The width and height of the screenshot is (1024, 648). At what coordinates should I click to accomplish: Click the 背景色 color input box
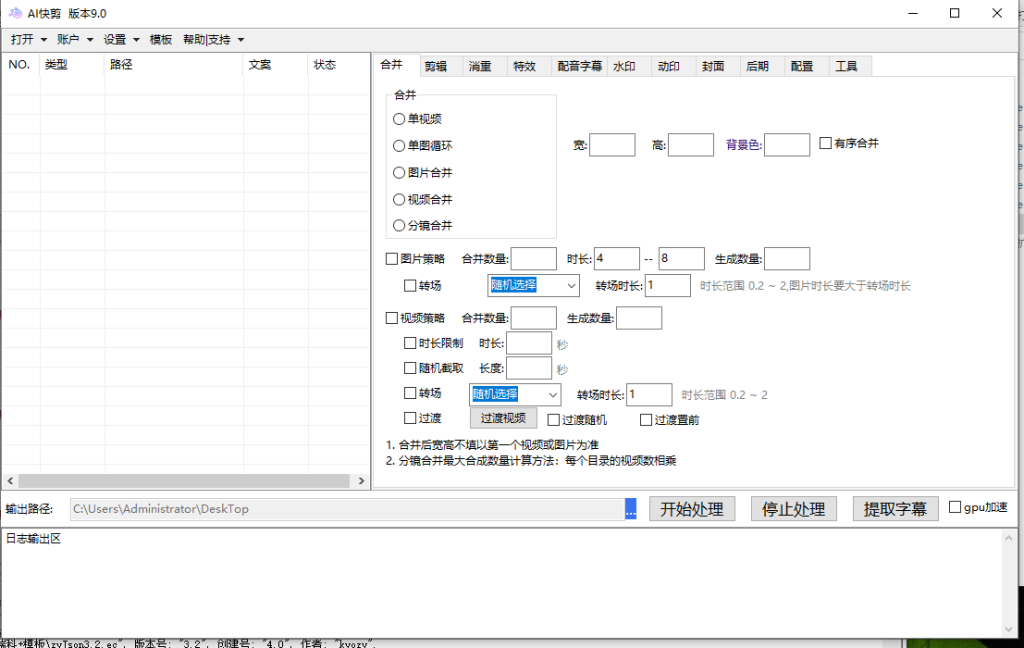coord(786,145)
